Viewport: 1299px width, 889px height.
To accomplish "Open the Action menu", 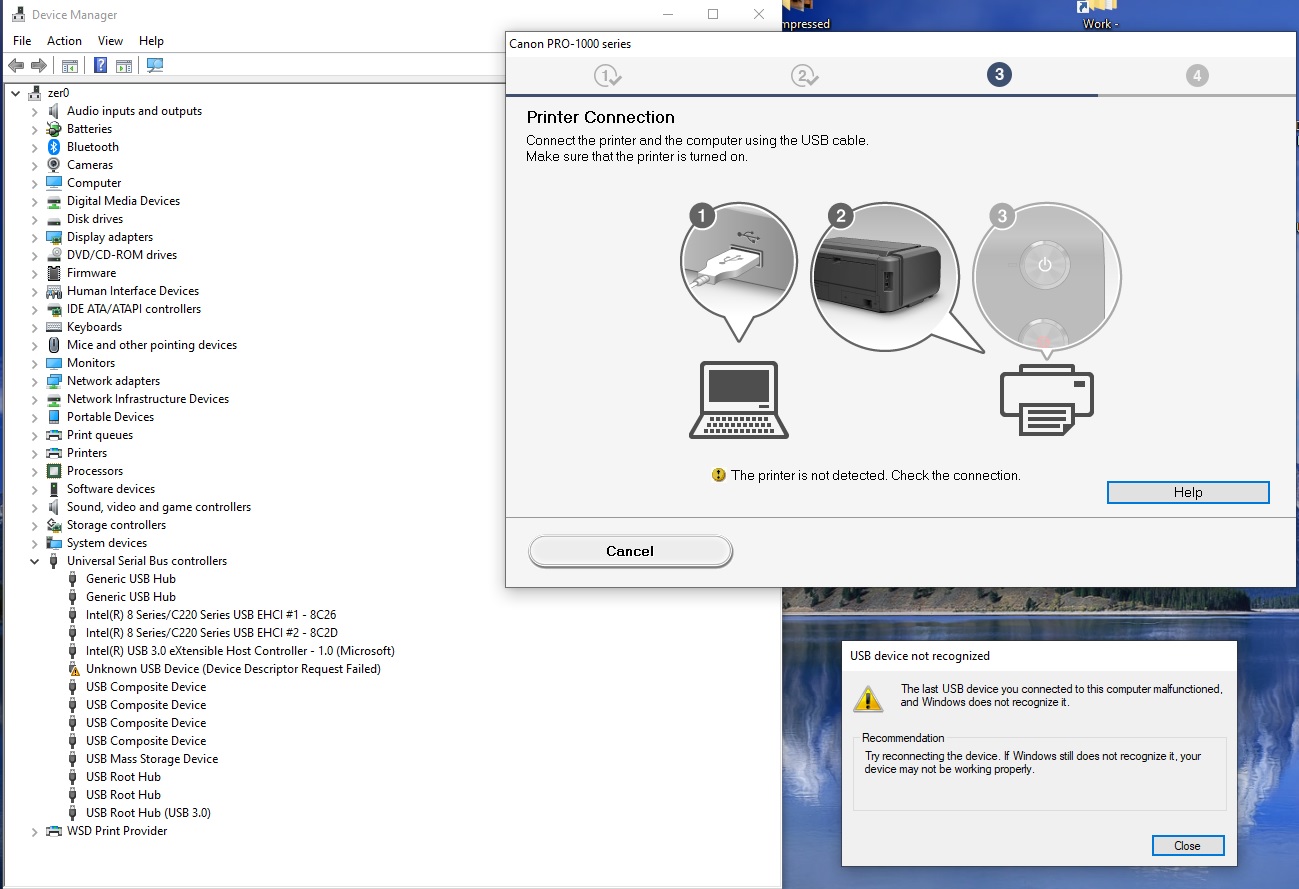I will point(64,41).
